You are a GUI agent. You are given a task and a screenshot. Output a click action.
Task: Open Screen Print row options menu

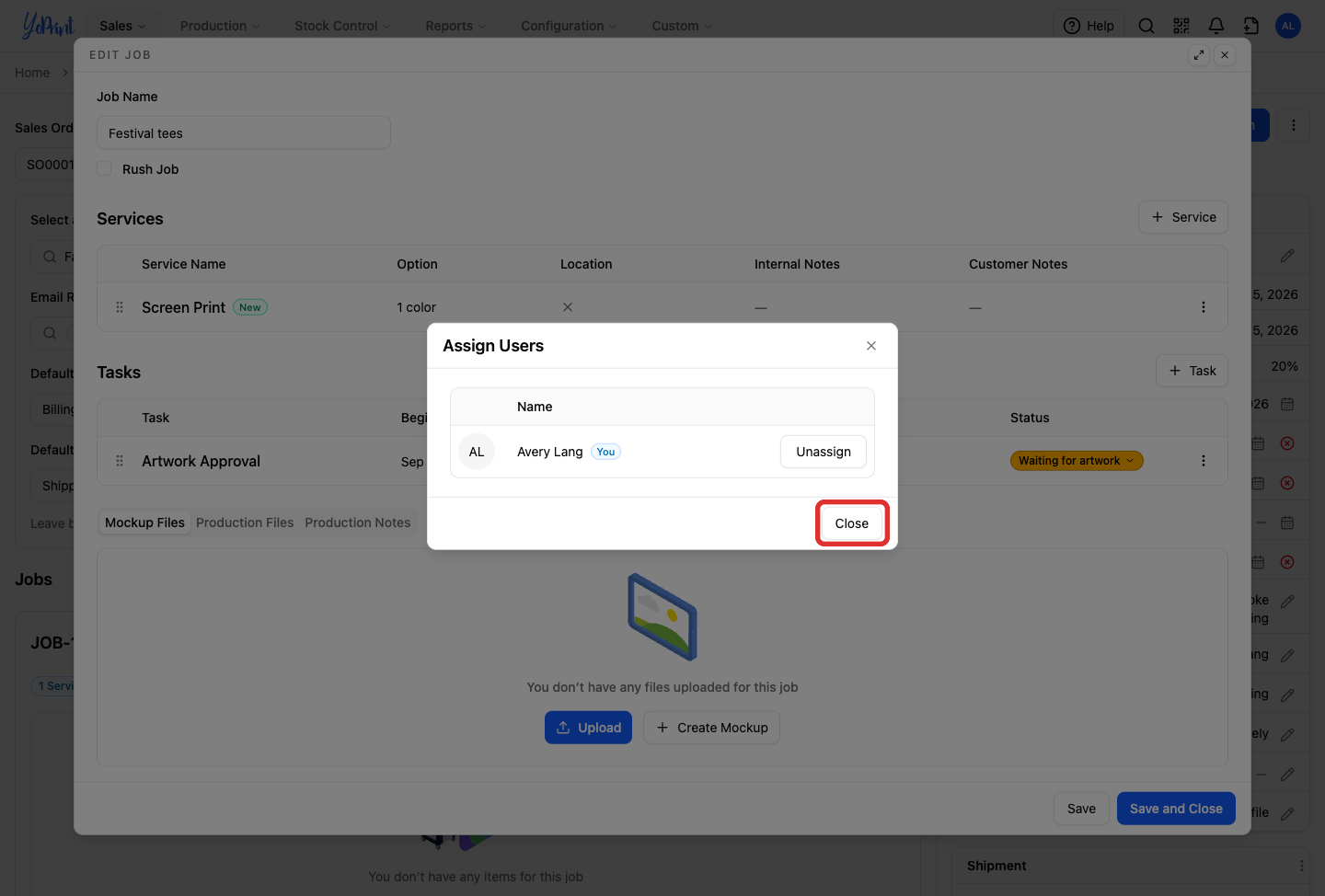(x=1203, y=307)
